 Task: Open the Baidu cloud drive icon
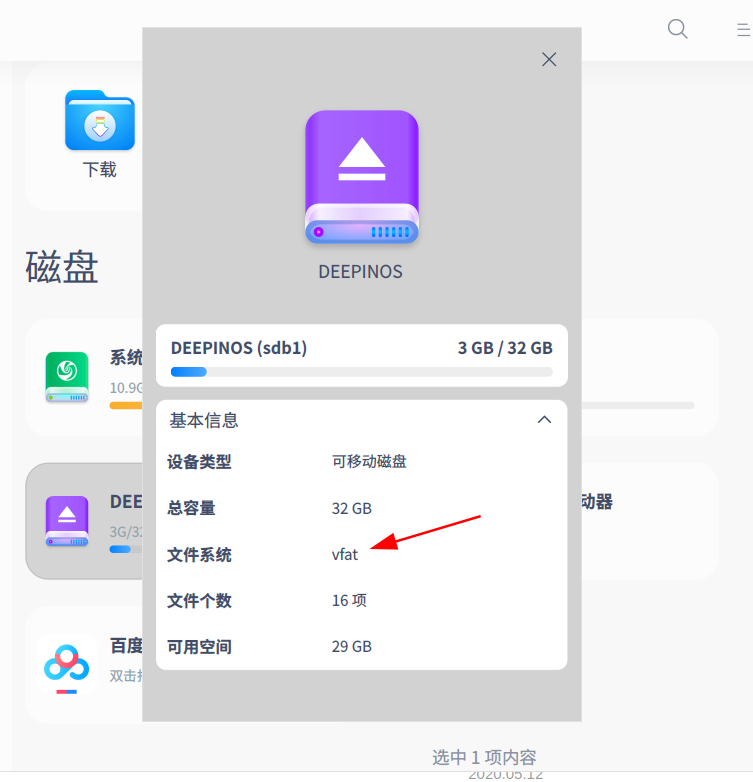click(66, 667)
